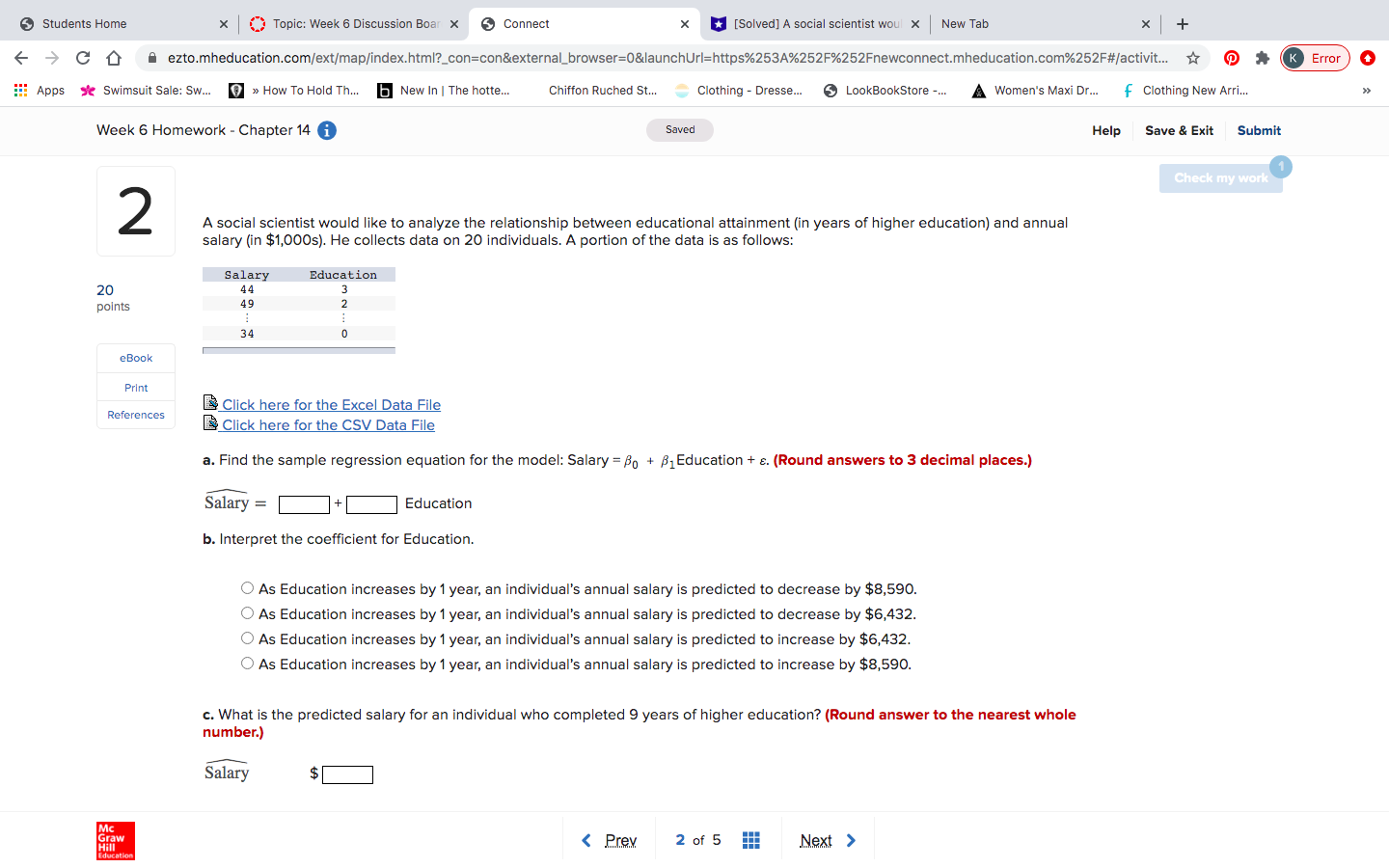The height and width of the screenshot is (868, 1389).
Task: Click the Excel Data File document icon
Action: click(x=210, y=402)
